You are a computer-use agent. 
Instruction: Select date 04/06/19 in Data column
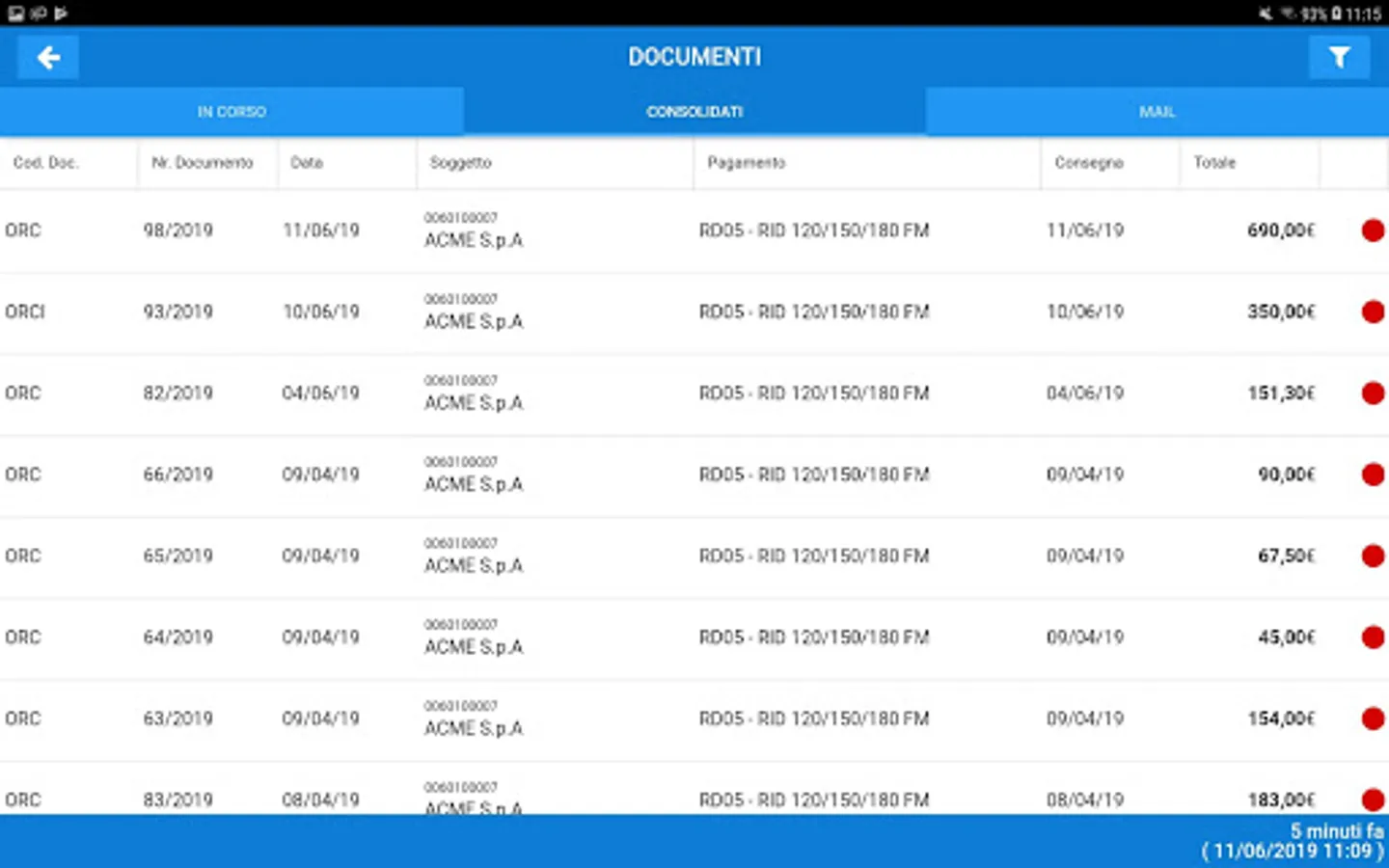(321, 393)
